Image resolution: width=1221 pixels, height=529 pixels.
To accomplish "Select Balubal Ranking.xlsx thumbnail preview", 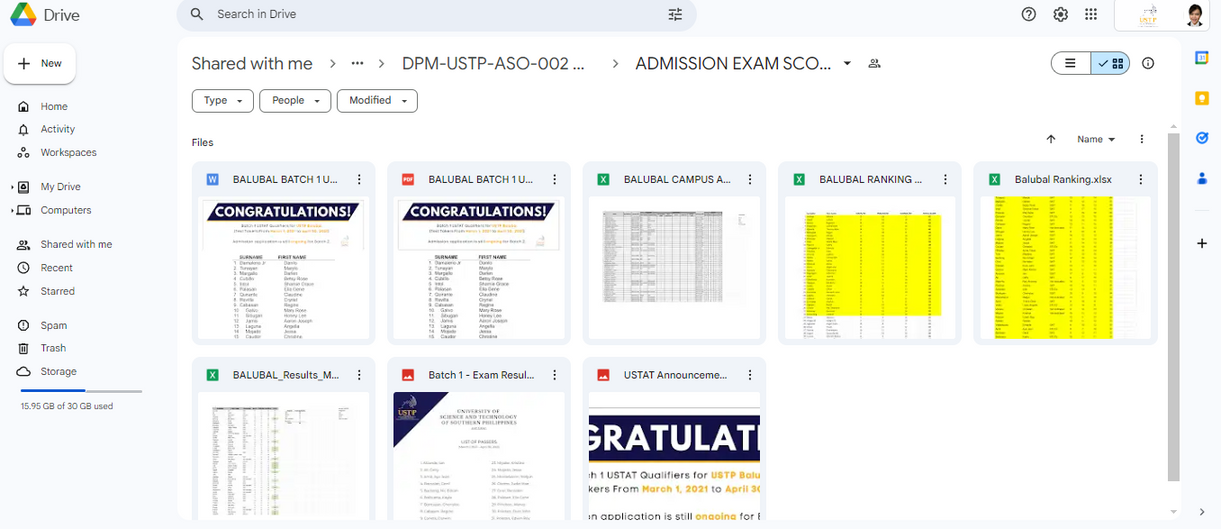I will 1065,268.
